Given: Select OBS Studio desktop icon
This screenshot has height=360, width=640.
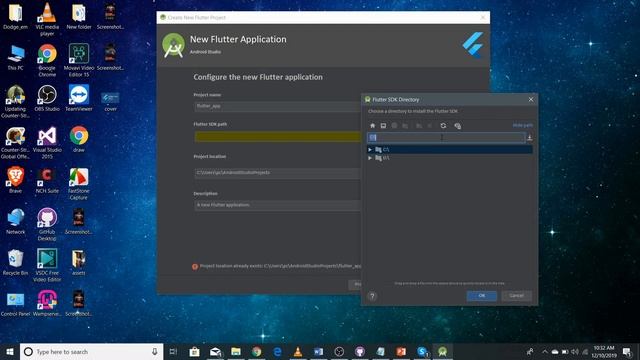Looking at the screenshot, I should 47,98.
